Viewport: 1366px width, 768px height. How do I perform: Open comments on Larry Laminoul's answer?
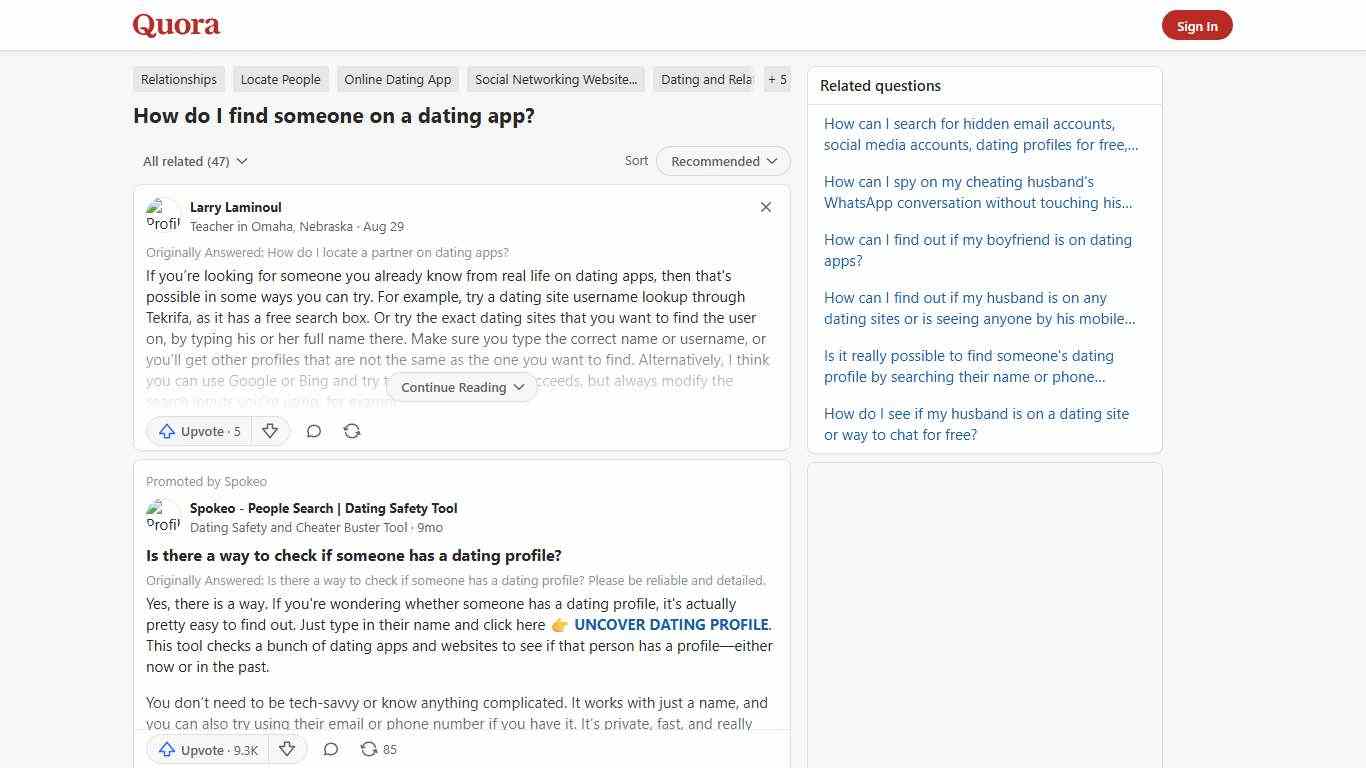click(x=313, y=431)
